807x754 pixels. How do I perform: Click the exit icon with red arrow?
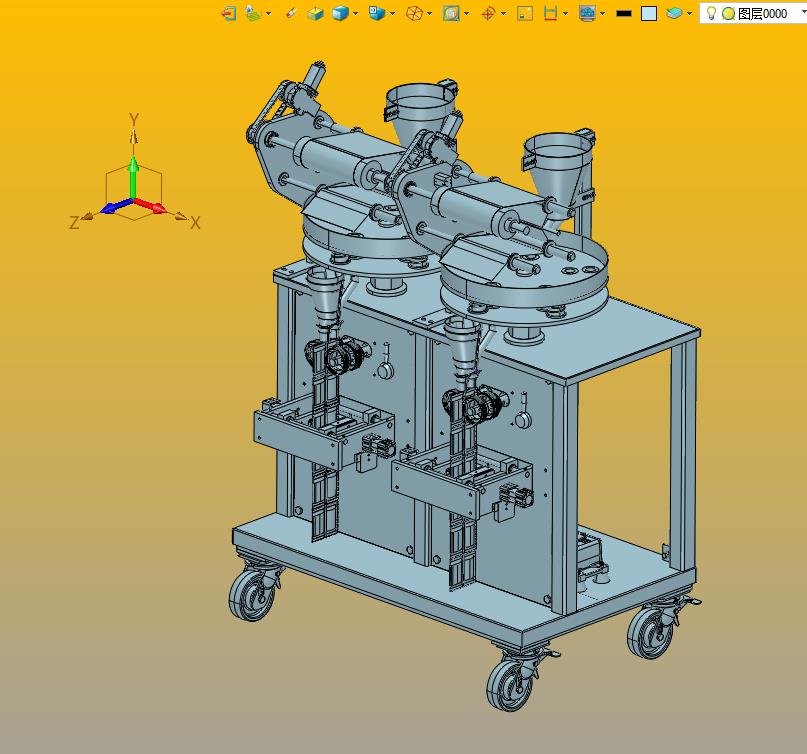pos(229,13)
